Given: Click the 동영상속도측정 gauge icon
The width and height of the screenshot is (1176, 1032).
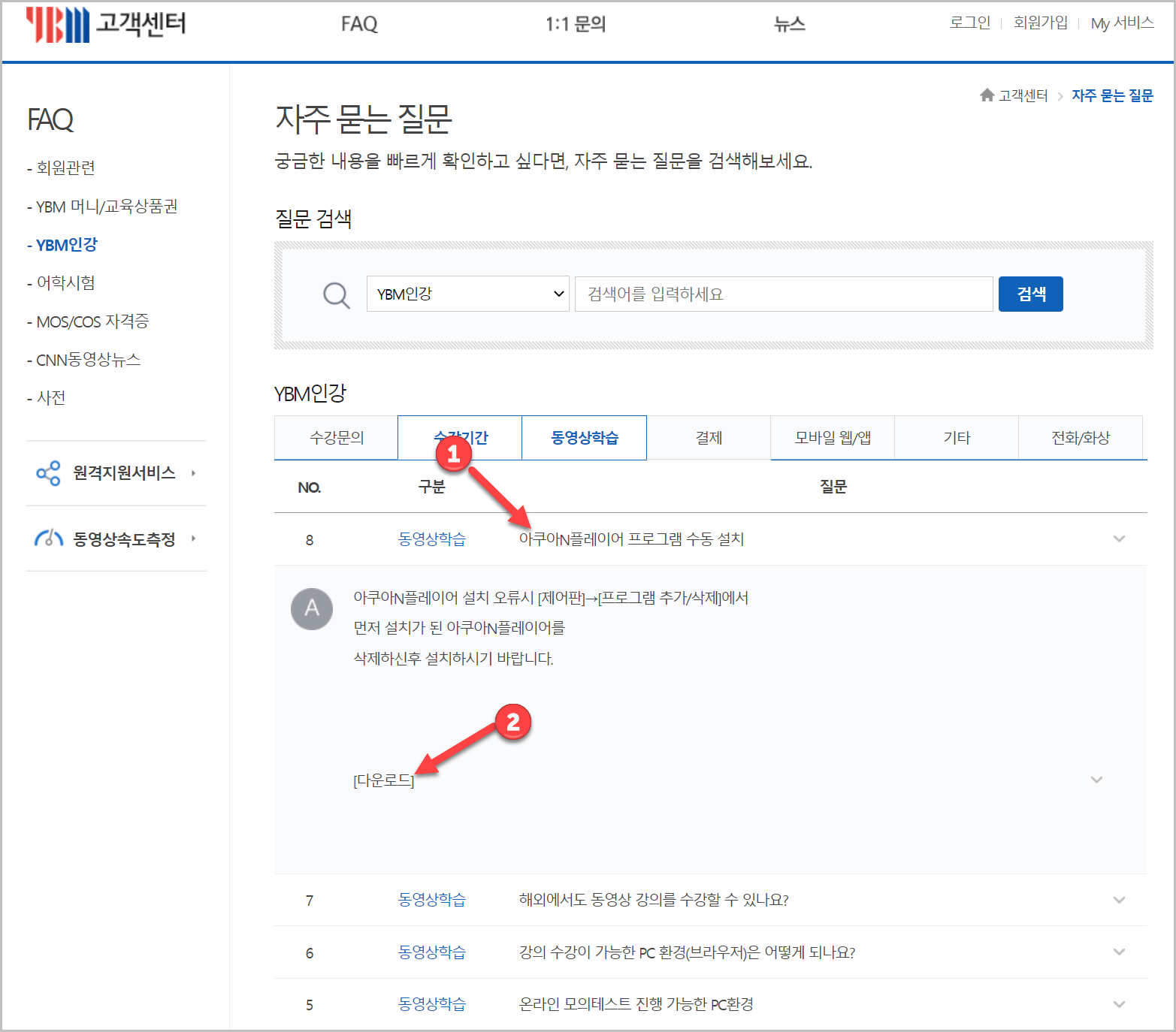Looking at the screenshot, I should (x=48, y=539).
